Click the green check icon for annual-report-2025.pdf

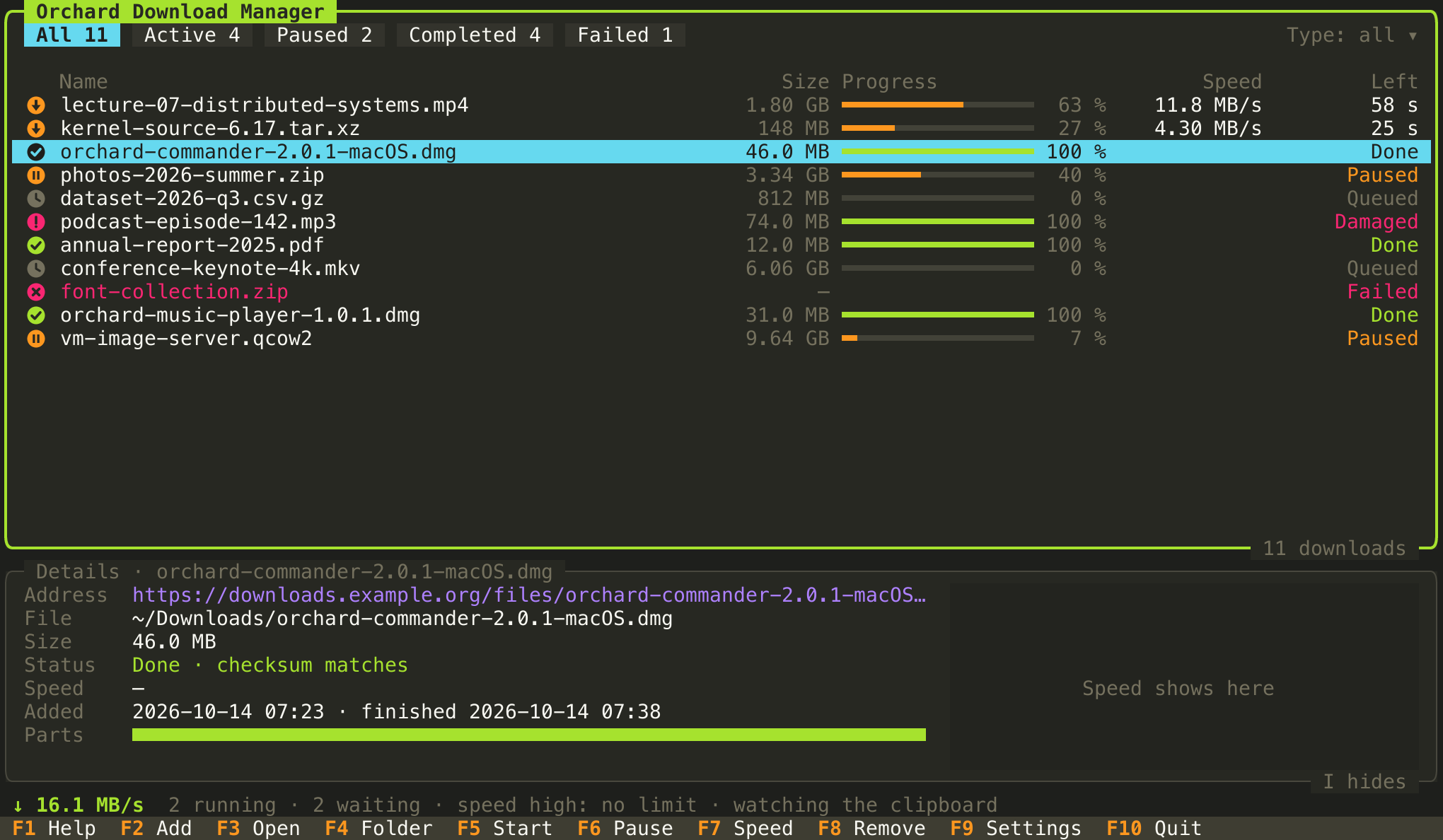coord(36,245)
